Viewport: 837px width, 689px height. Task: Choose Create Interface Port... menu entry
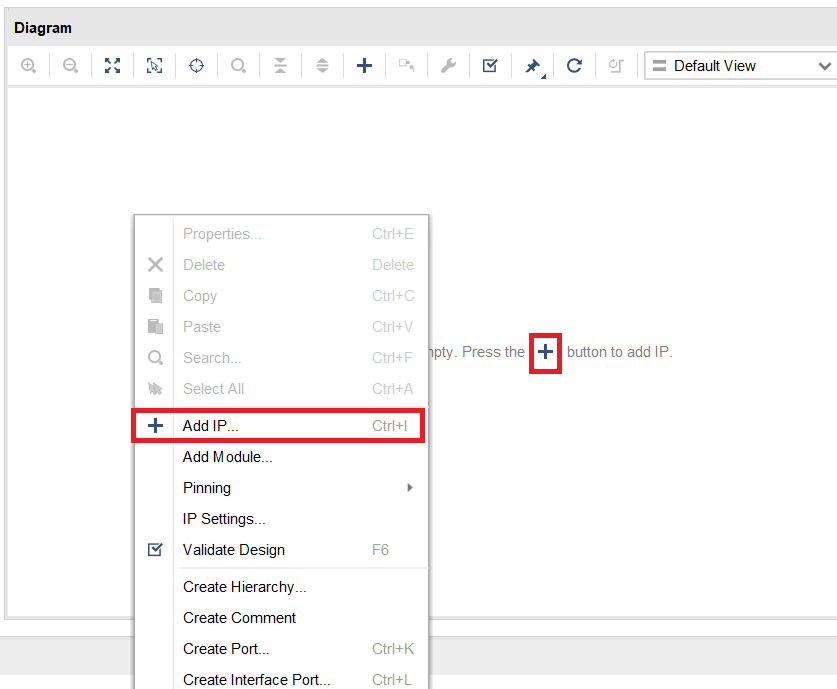(x=282, y=679)
